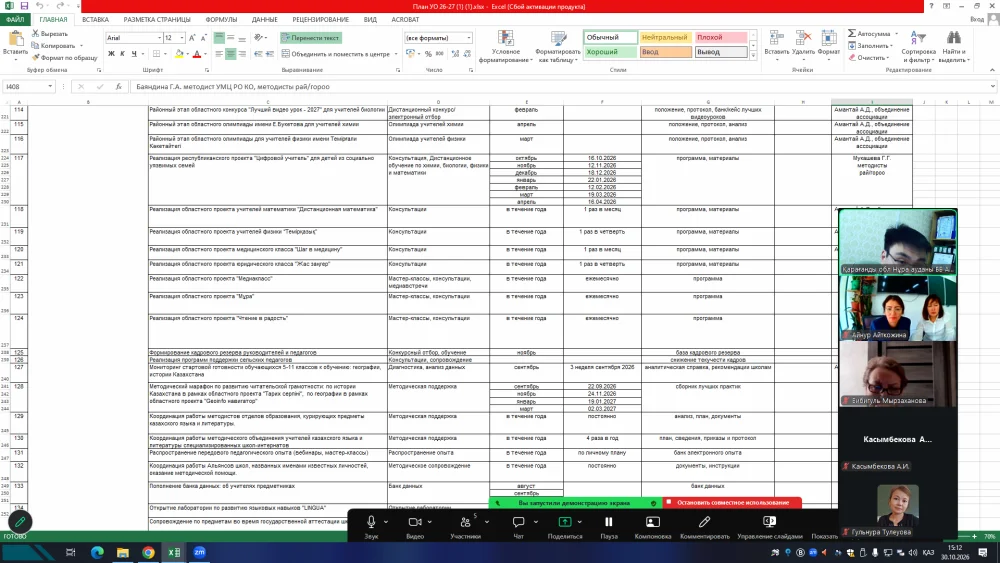The height and width of the screenshot is (563, 1000).
Task: Stop sharing (Остановить совместное использование)
Action: click(732, 502)
